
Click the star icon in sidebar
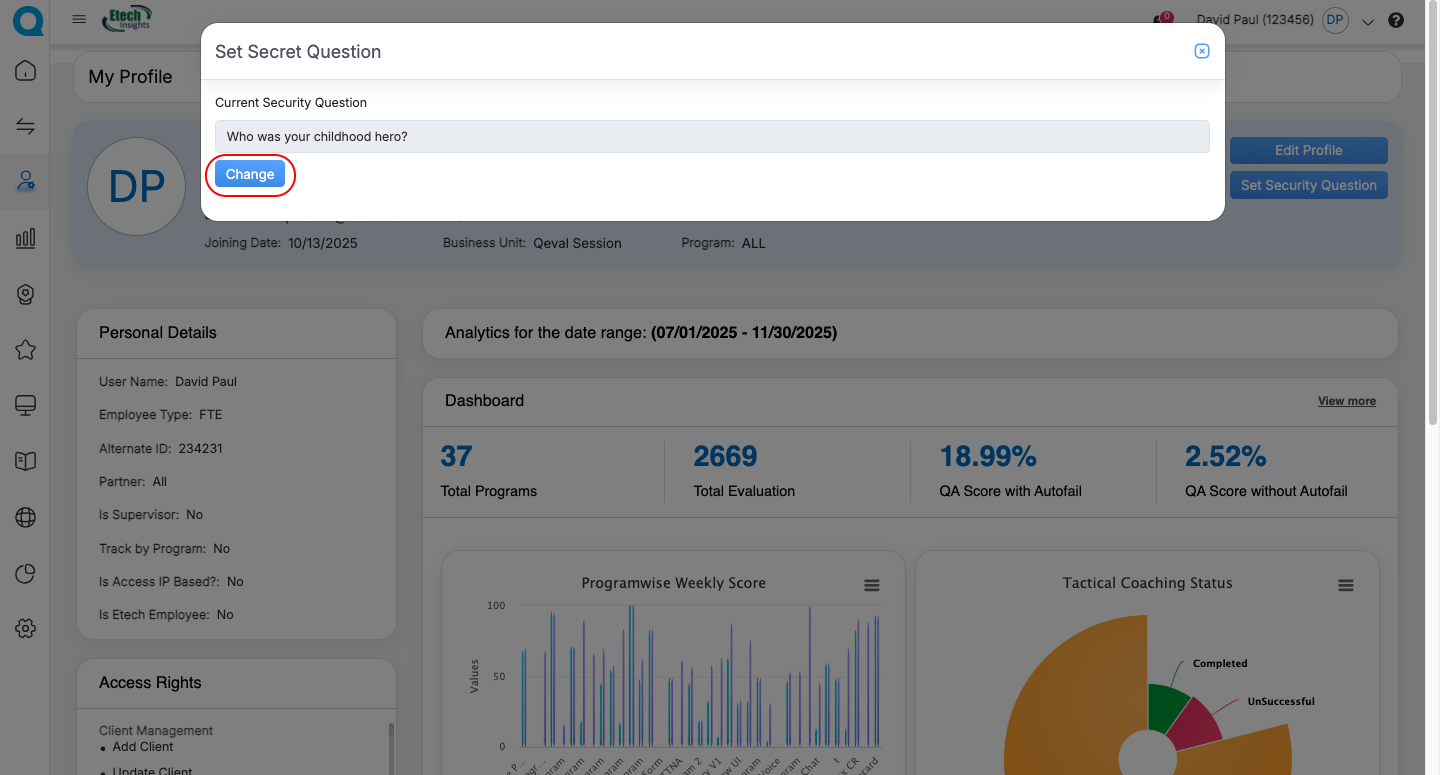[x=26, y=349]
